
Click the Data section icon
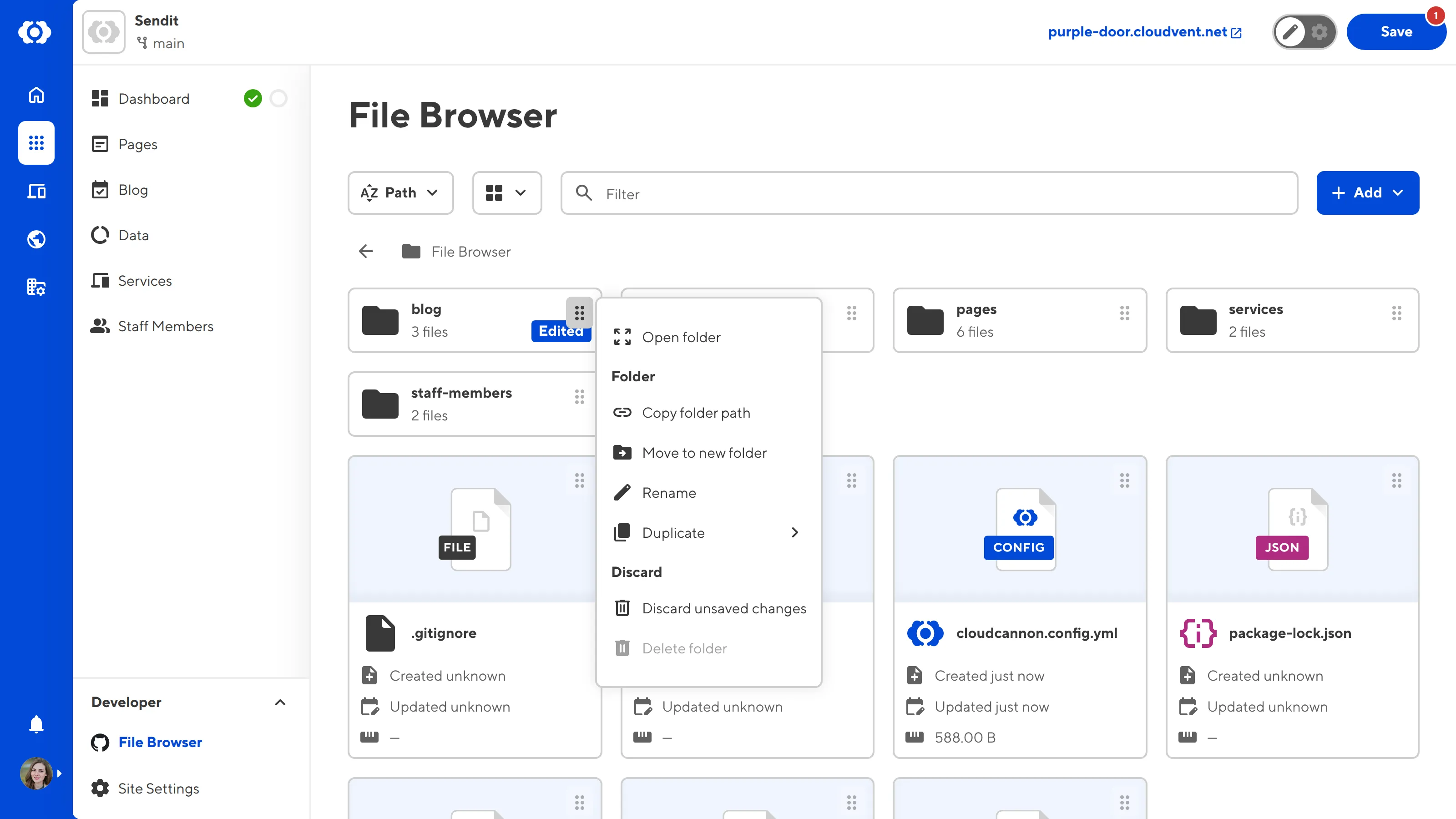(x=100, y=235)
